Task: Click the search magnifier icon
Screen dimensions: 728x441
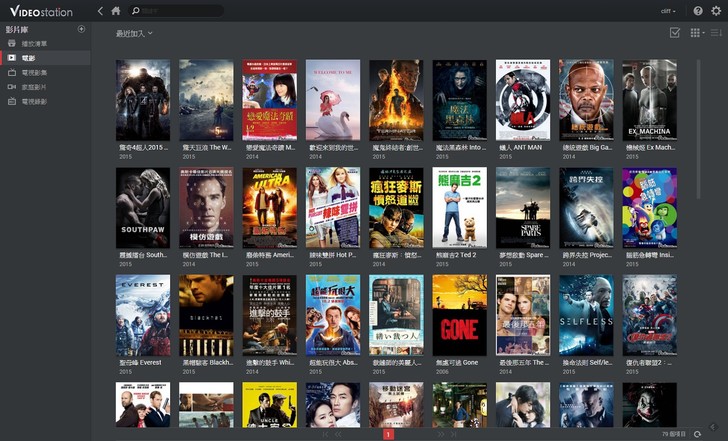Action: (x=136, y=11)
